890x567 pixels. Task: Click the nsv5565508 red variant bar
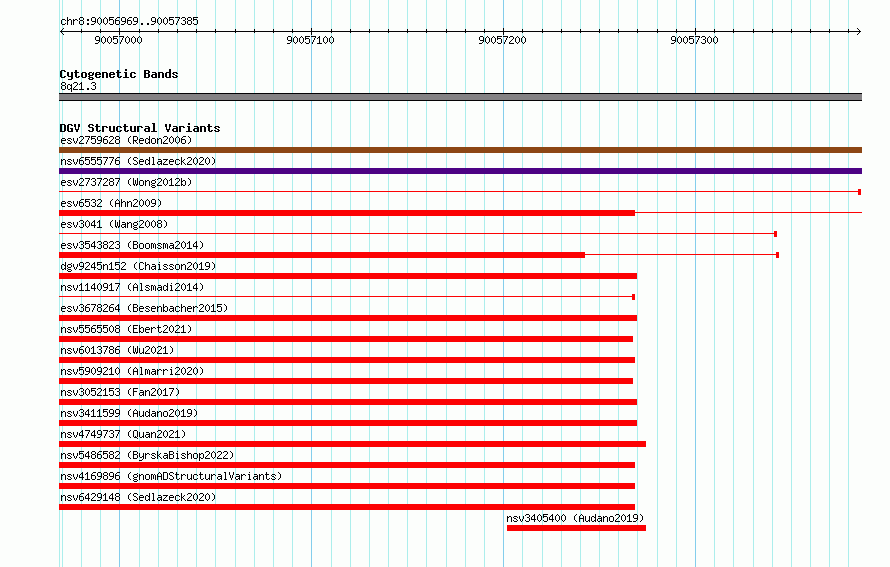click(x=346, y=339)
